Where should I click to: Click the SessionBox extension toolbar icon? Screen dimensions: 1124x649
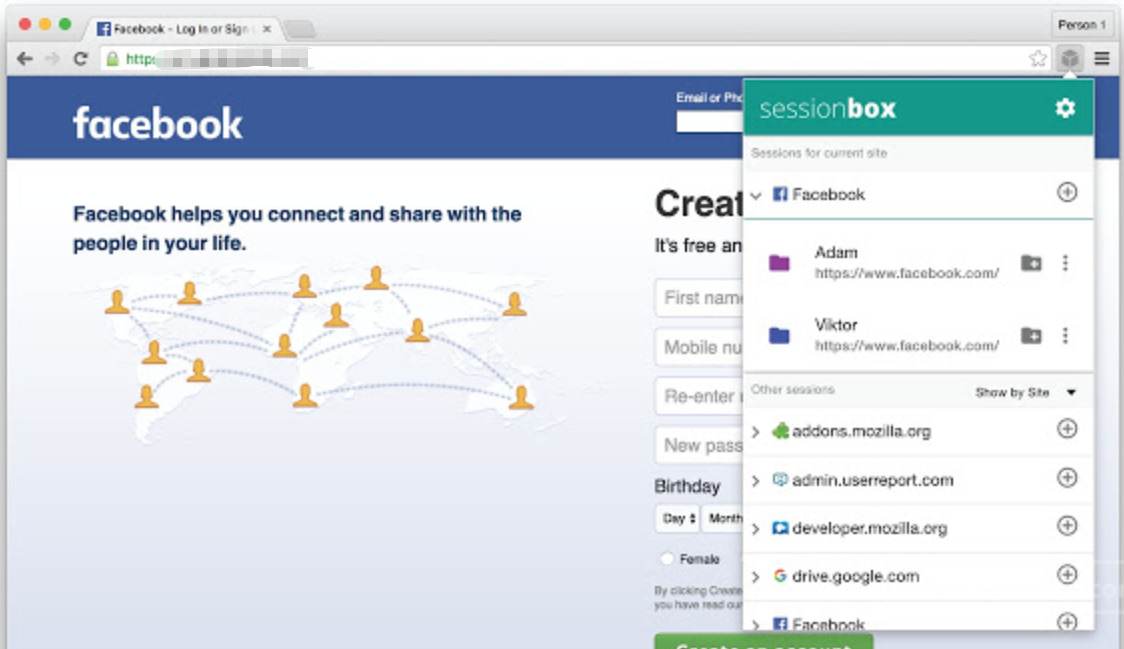pyautogui.click(x=1070, y=58)
